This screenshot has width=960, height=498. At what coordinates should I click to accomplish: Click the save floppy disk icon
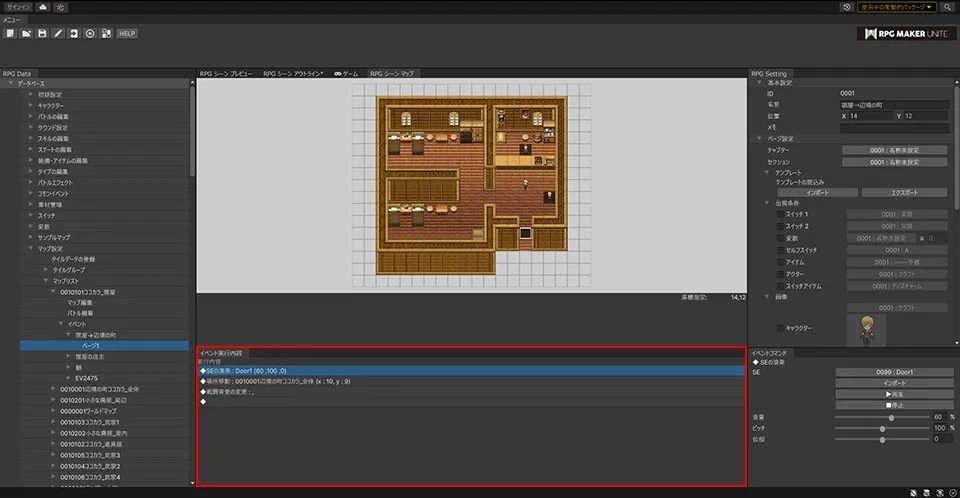42,33
